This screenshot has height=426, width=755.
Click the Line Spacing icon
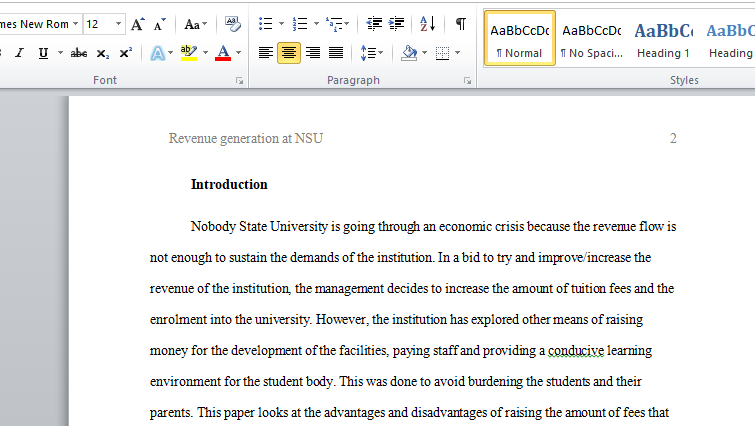click(368, 52)
